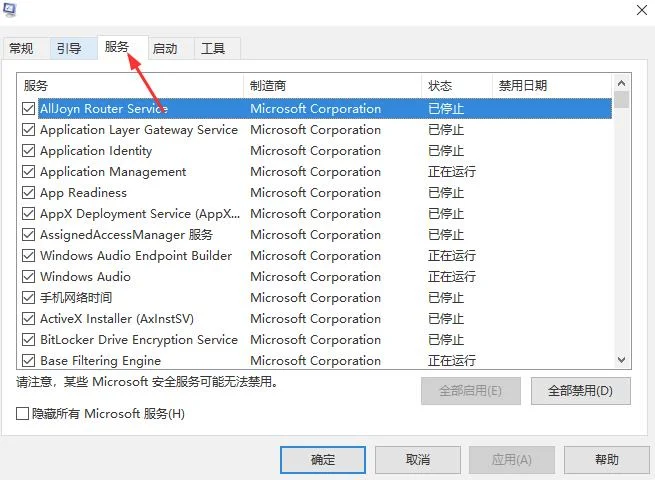Toggle AssignedAccessManager 服务 checkbox

click(28, 234)
